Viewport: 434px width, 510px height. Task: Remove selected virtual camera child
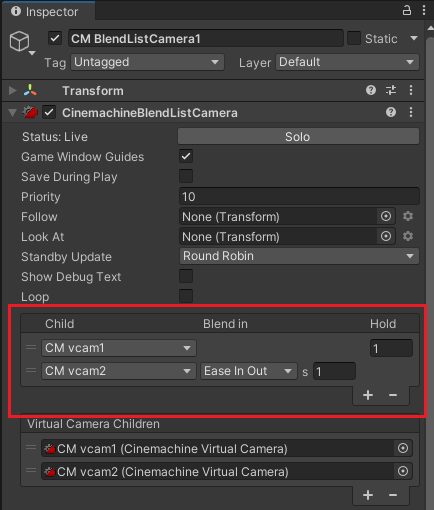pyautogui.click(x=393, y=495)
